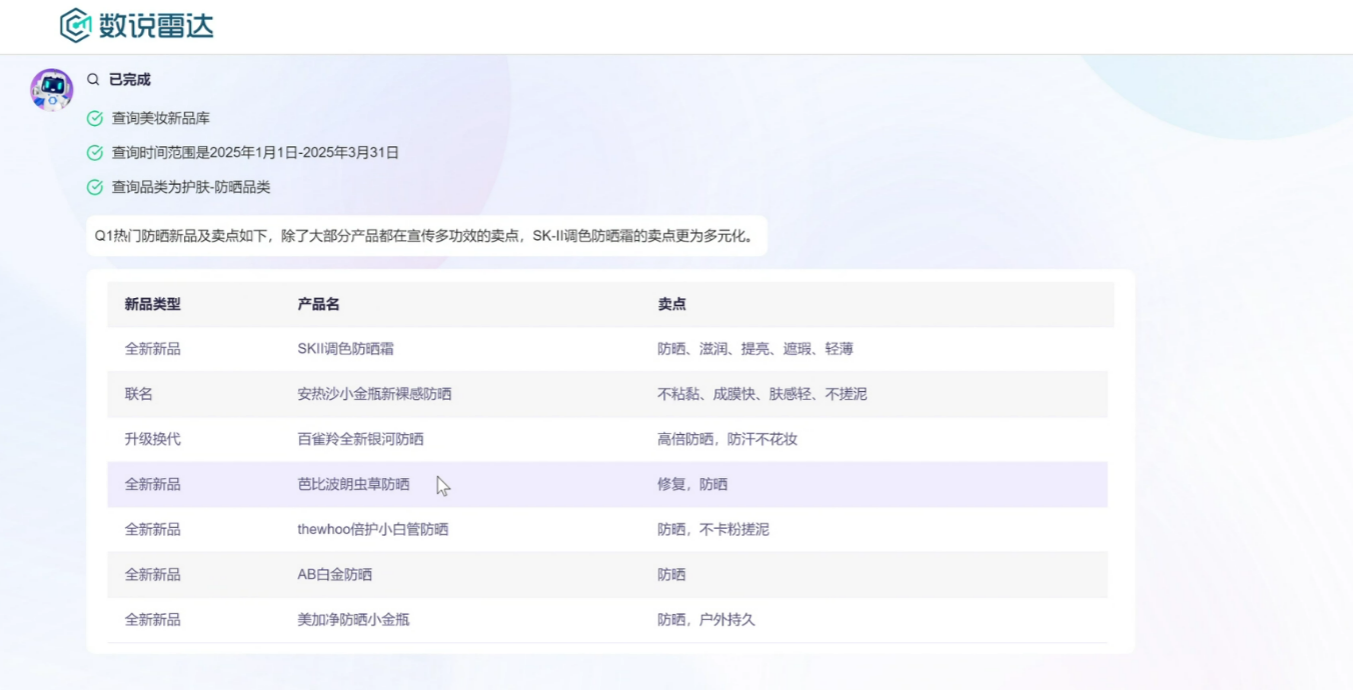Select the 查询时间范围是2025年1月1日-2025年3月31日 step
Image resolution: width=1353 pixels, height=690 pixels.
pos(255,153)
